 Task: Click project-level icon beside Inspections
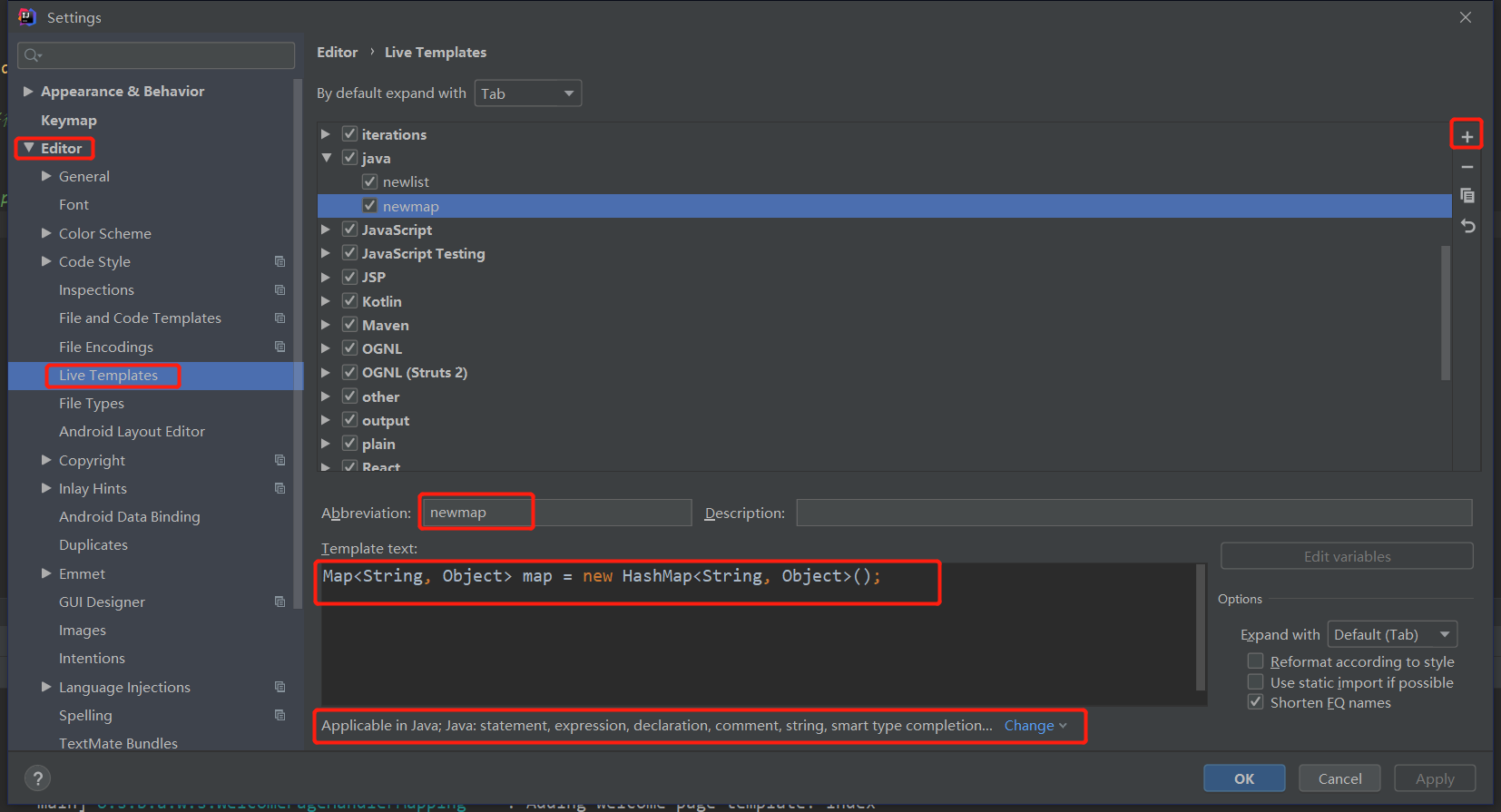pyautogui.click(x=280, y=290)
